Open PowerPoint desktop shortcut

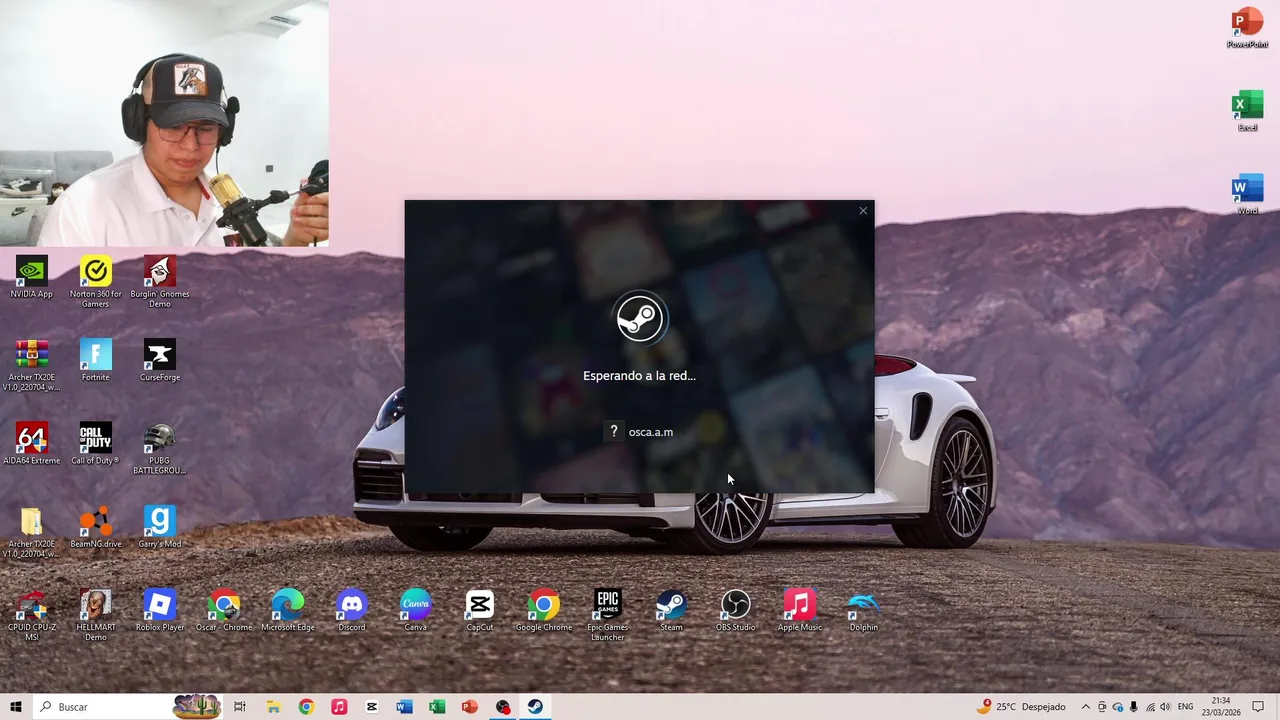[x=1247, y=27]
